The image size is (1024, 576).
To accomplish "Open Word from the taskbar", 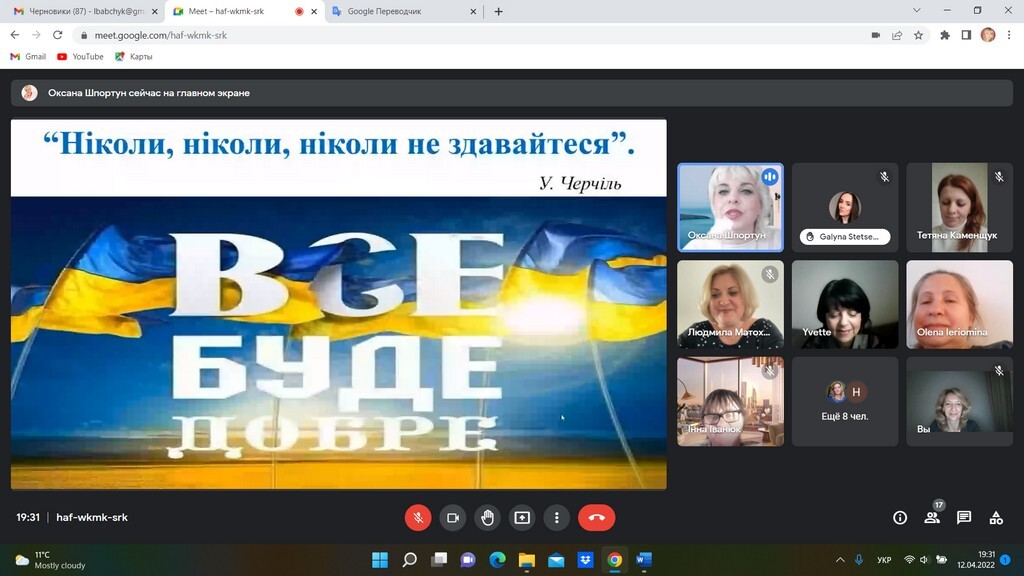I will [644, 560].
